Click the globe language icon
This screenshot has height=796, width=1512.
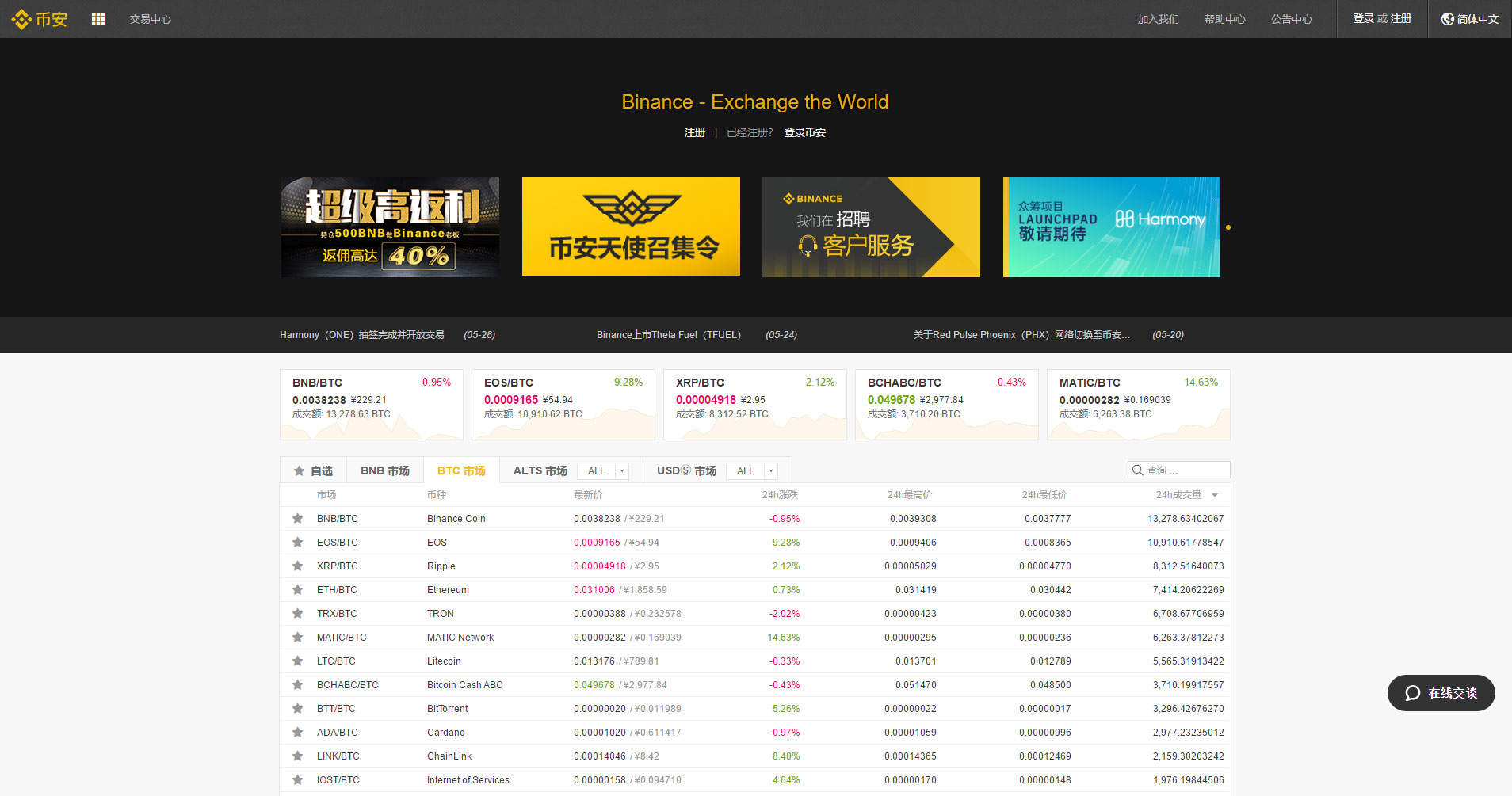1447,19
